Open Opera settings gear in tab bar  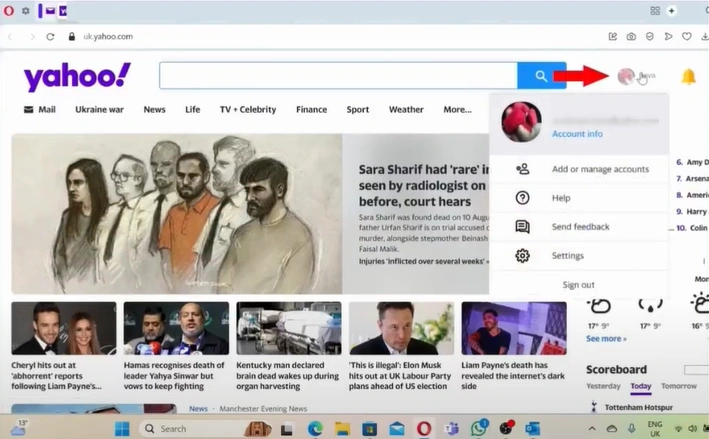26,10
